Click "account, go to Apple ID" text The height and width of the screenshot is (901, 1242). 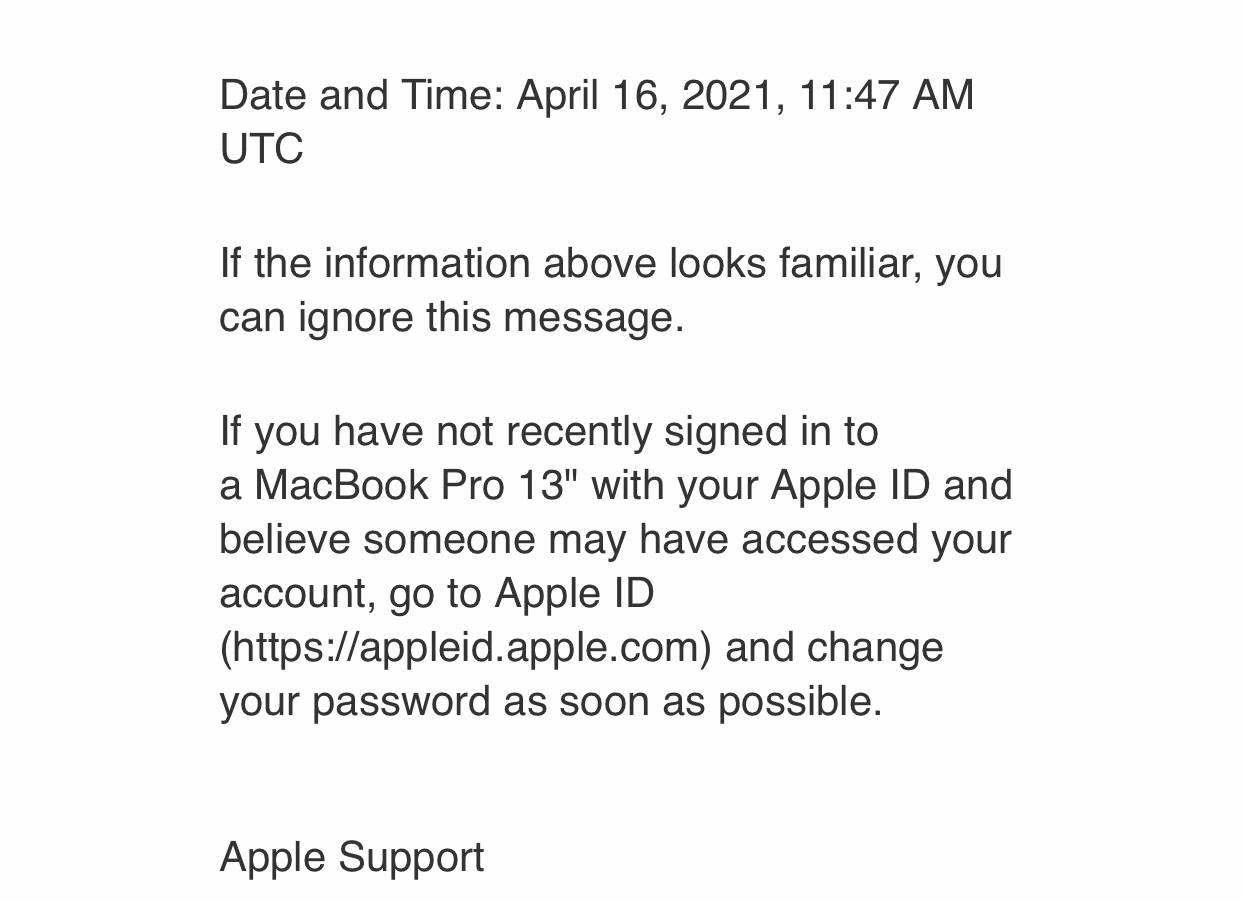(436, 594)
